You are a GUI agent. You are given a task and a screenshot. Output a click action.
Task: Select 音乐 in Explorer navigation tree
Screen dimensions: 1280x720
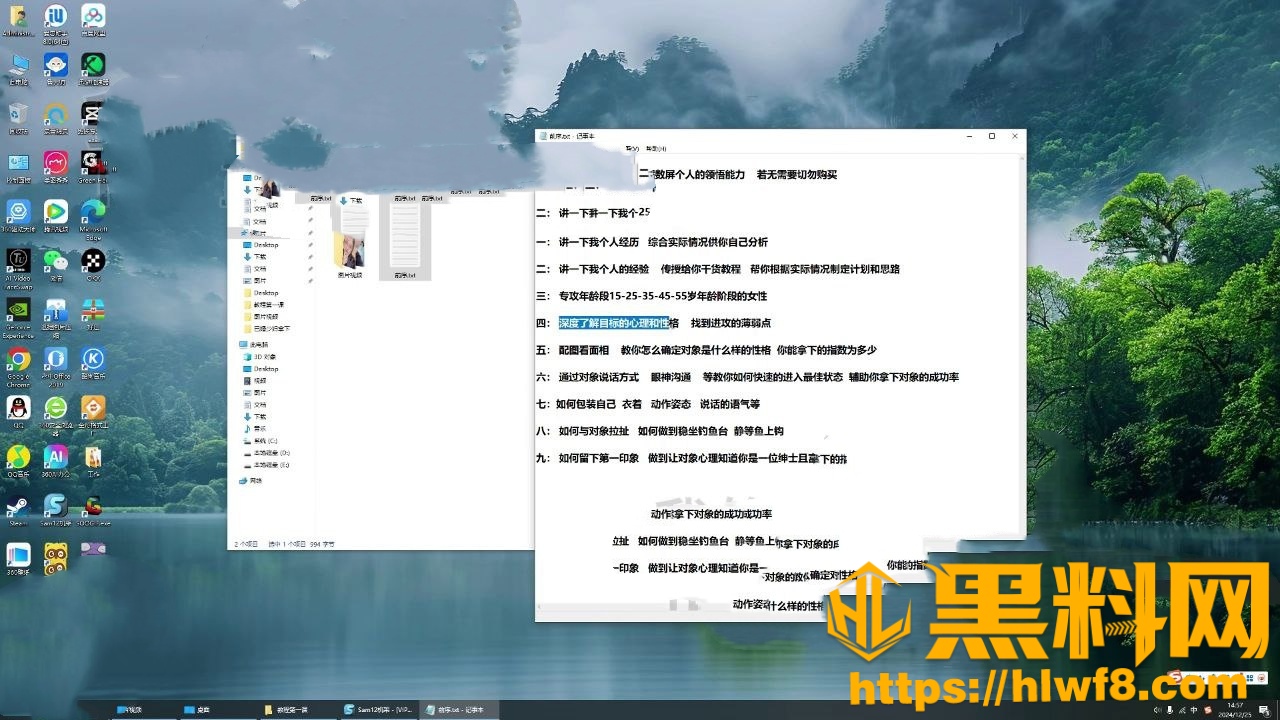(x=255, y=428)
